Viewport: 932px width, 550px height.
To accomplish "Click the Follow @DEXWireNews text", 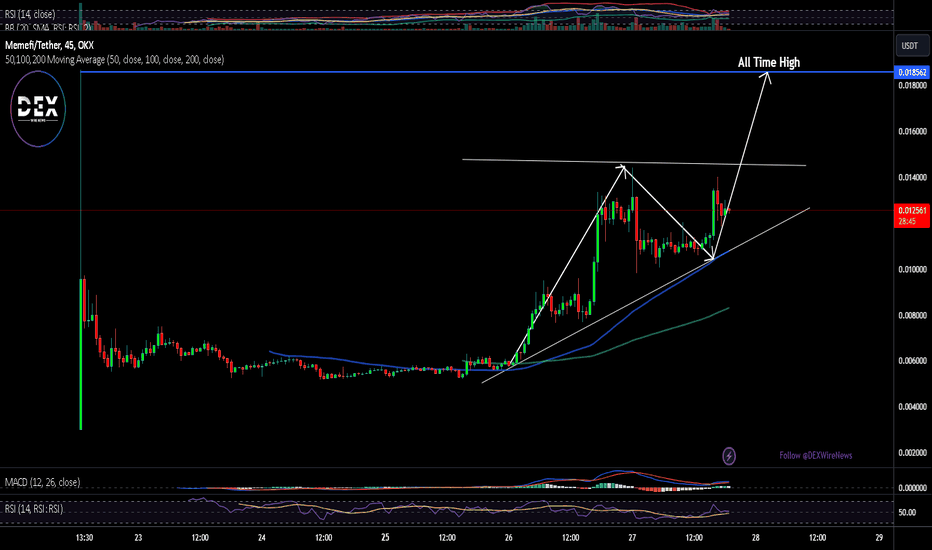I will click(x=816, y=455).
